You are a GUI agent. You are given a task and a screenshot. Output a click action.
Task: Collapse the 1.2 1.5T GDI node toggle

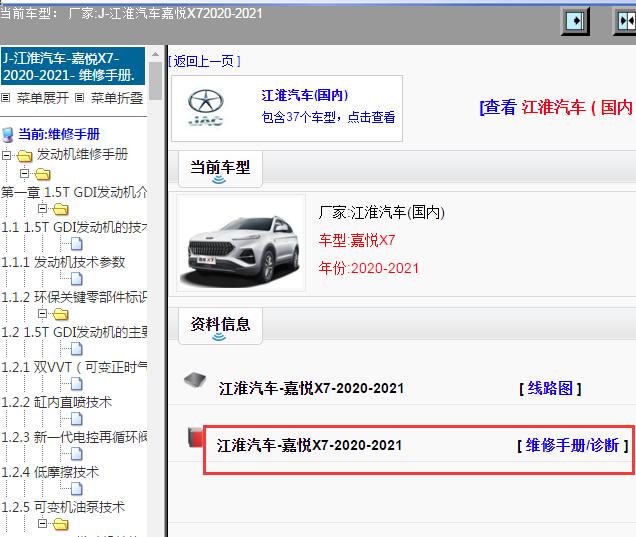(x=42, y=314)
